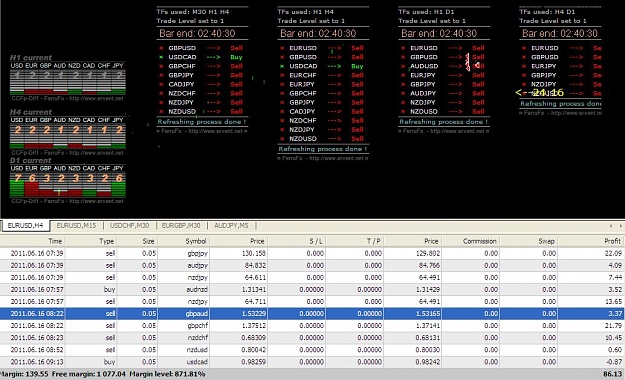
Task: Click the Margin level 871.81% status text
Action: [x=167, y=374]
